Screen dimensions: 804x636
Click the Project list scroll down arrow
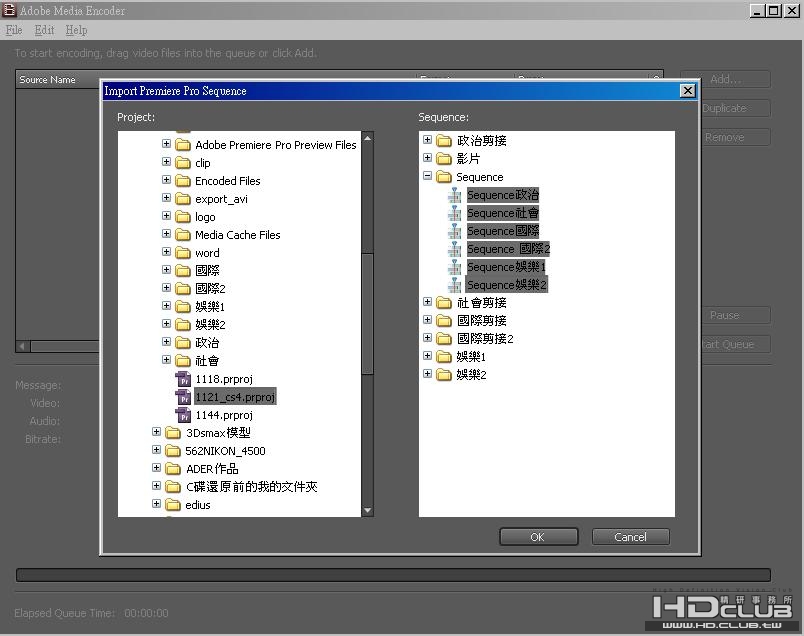click(x=368, y=510)
